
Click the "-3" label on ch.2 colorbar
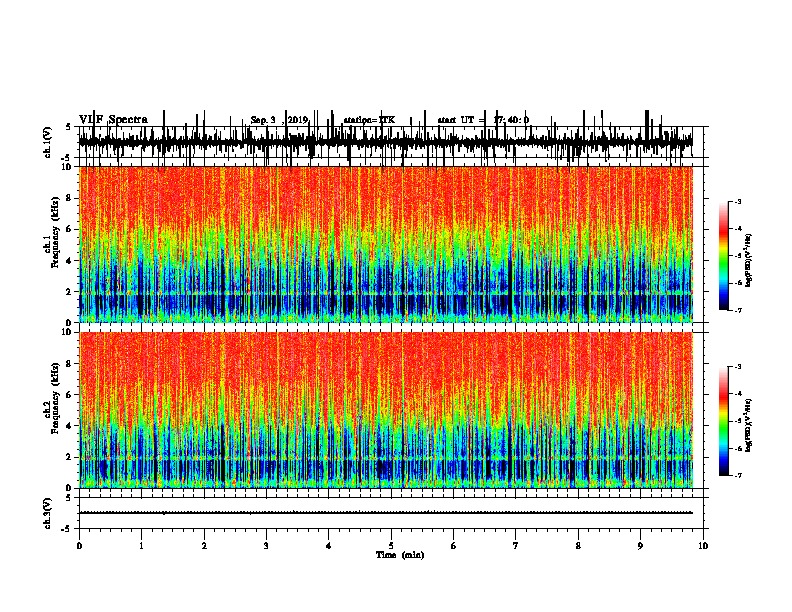coord(737,367)
